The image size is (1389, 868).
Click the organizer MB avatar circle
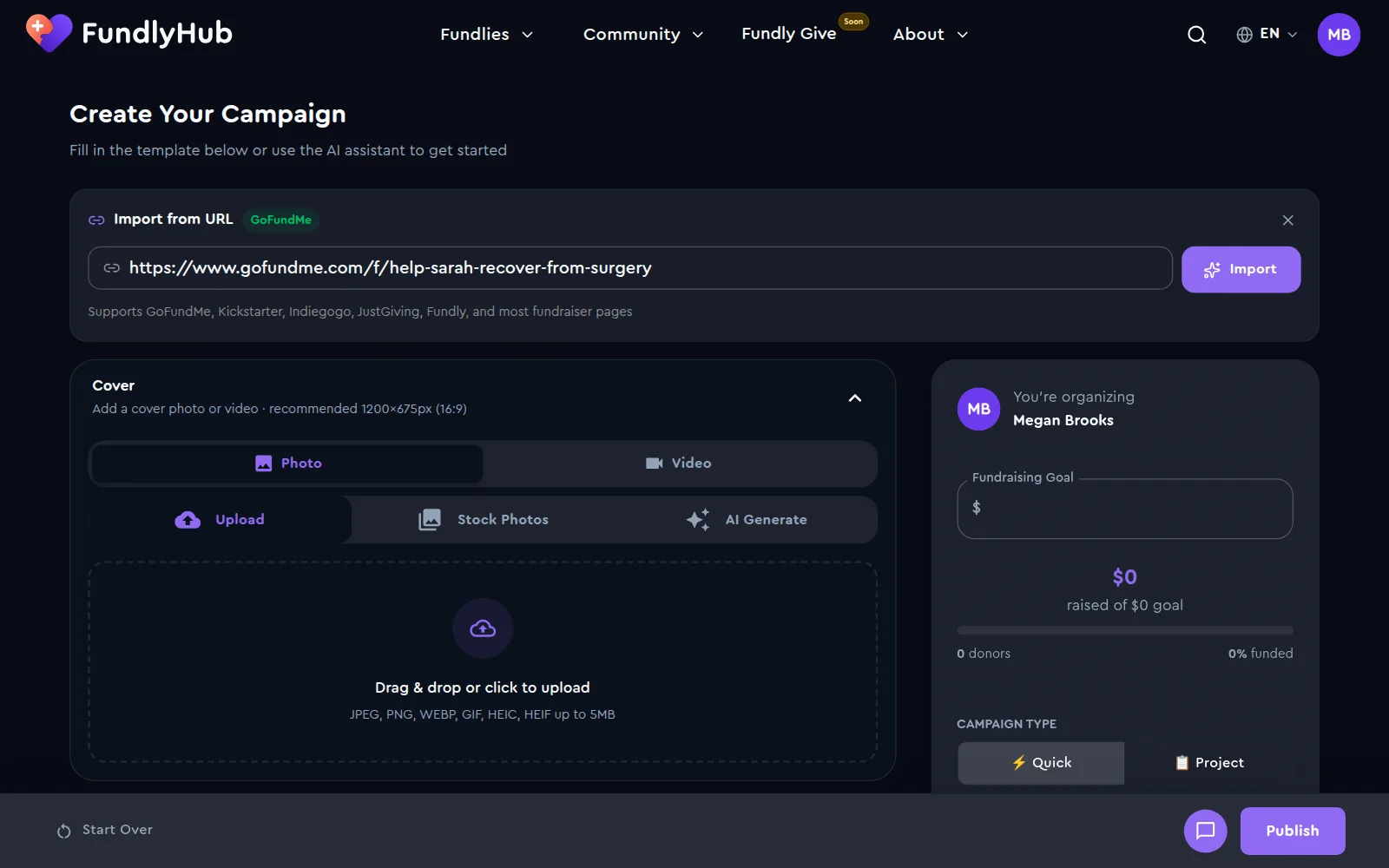pos(978,409)
